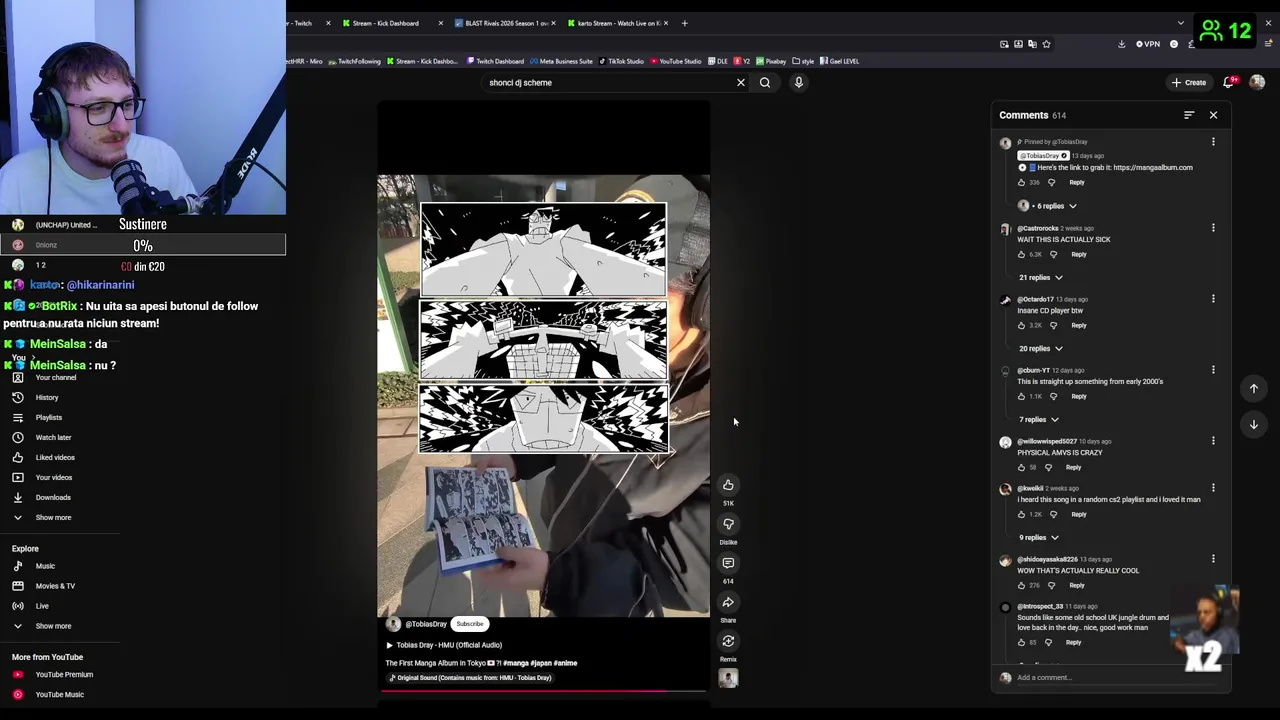Go to next short with down arrow
The height and width of the screenshot is (720, 1280).
coord(1253,424)
